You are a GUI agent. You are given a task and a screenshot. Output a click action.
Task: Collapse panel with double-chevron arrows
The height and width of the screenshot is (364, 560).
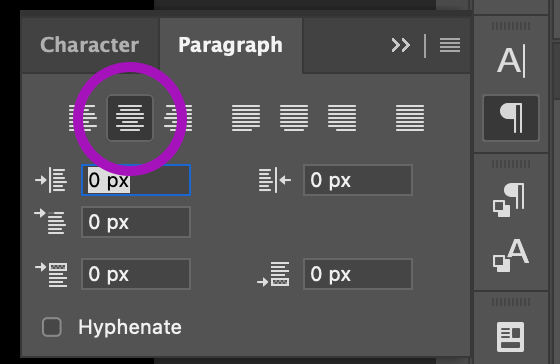[400, 45]
